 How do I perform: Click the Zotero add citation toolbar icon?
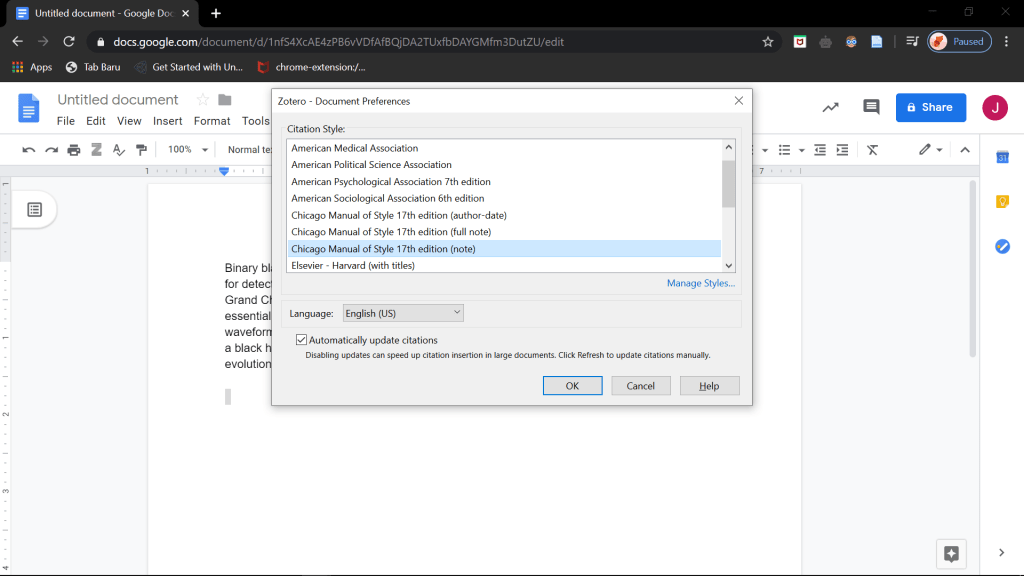pyautogui.click(x=97, y=150)
